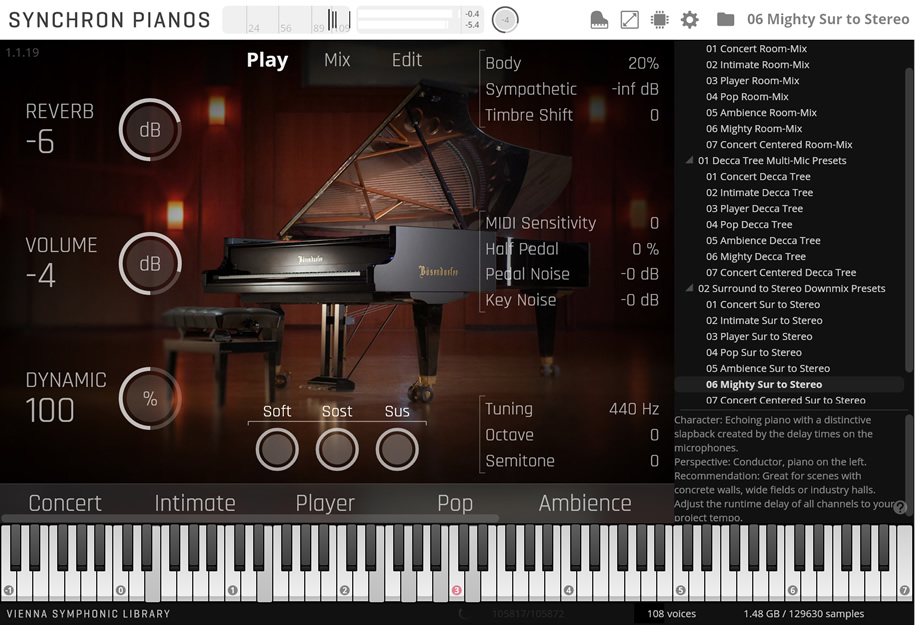Toggle the Soft pedal button
Viewport: 915px width, 625px height.
coord(277,449)
